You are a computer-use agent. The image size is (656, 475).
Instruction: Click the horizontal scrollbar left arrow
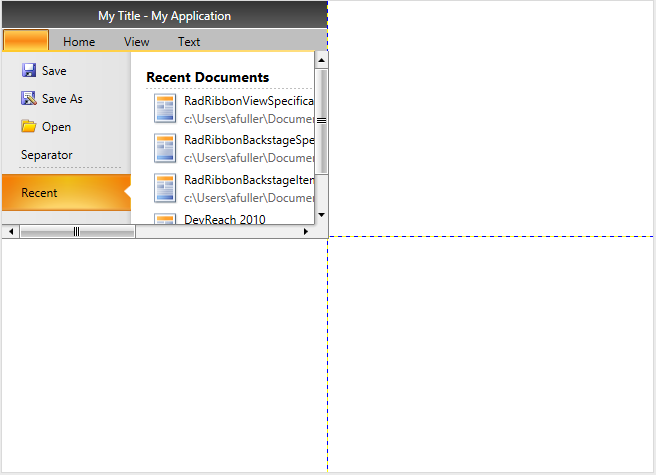11,231
